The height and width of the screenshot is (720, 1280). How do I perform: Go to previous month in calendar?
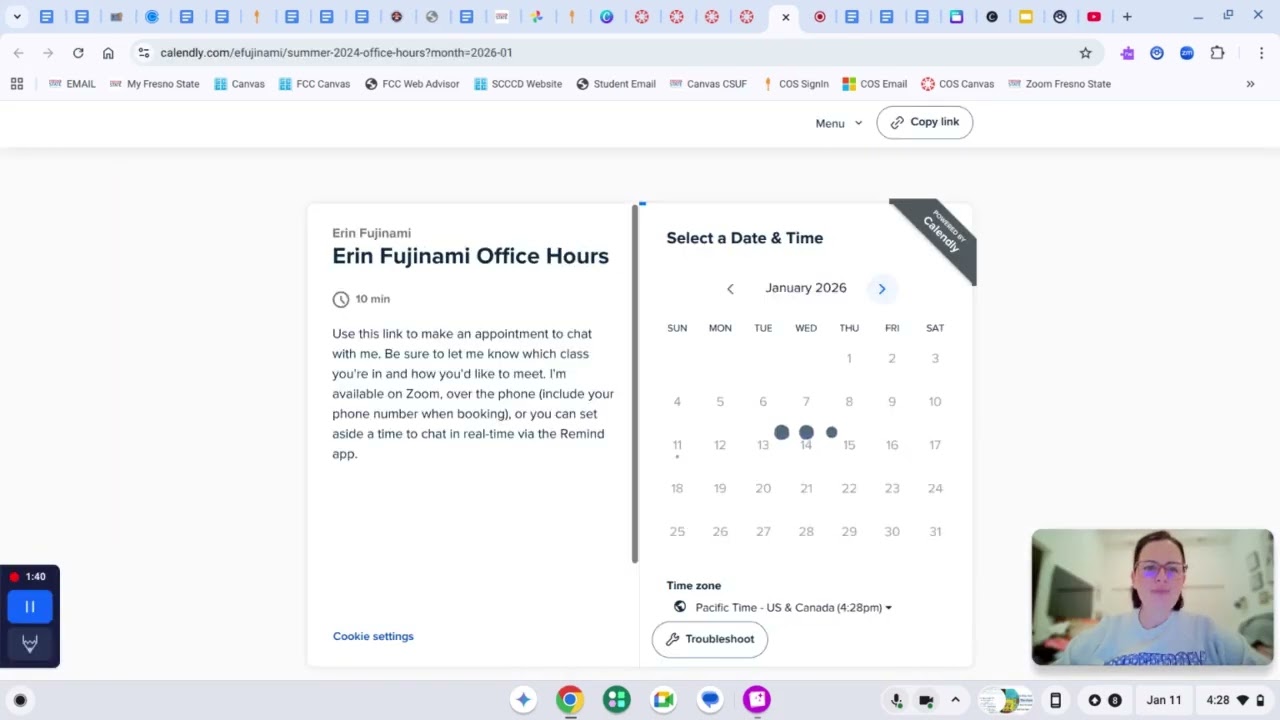tap(730, 289)
